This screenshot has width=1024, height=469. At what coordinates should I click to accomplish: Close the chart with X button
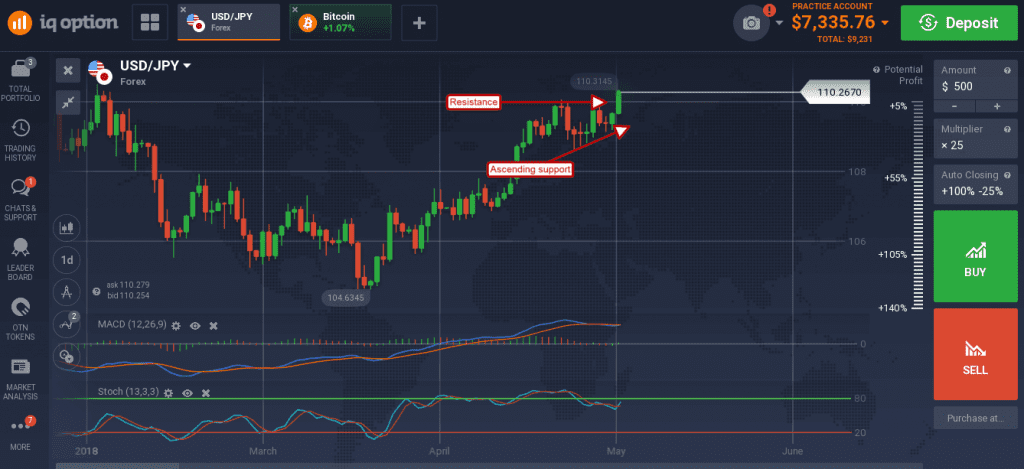68,71
